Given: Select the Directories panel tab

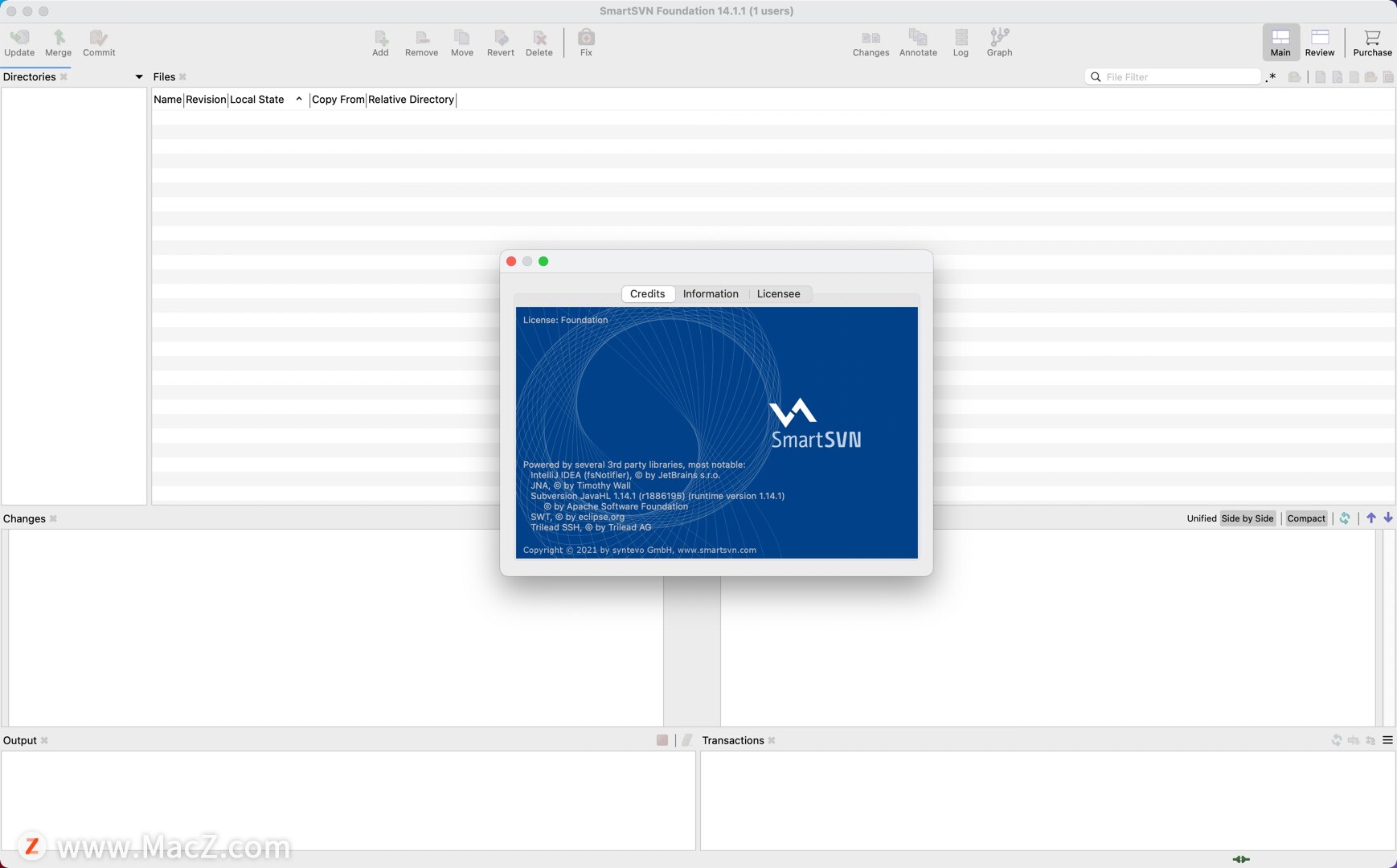Looking at the screenshot, I should (x=30, y=77).
